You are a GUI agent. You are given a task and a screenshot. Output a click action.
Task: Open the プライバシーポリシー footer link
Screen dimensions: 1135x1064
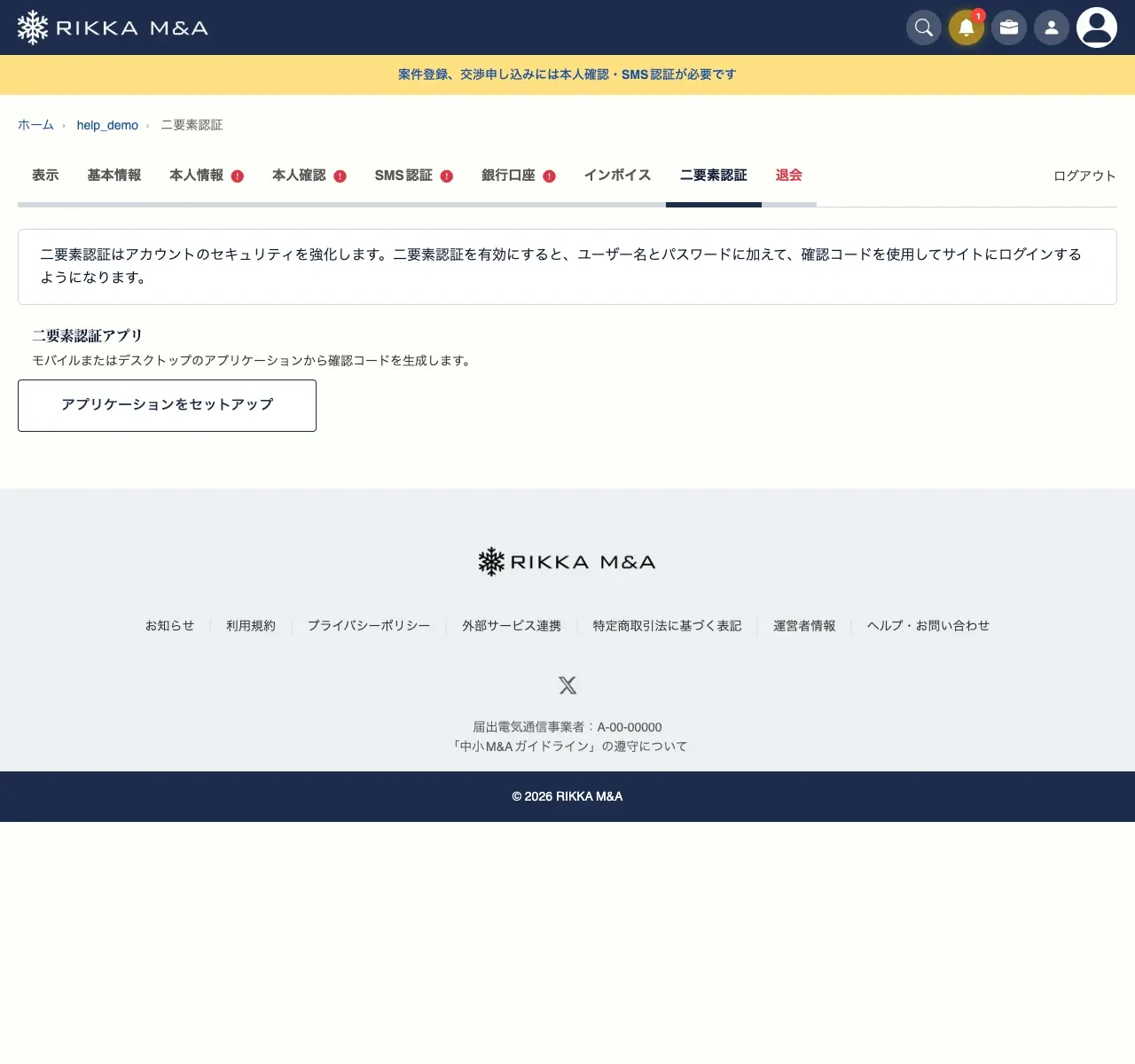tap(369, 625)
